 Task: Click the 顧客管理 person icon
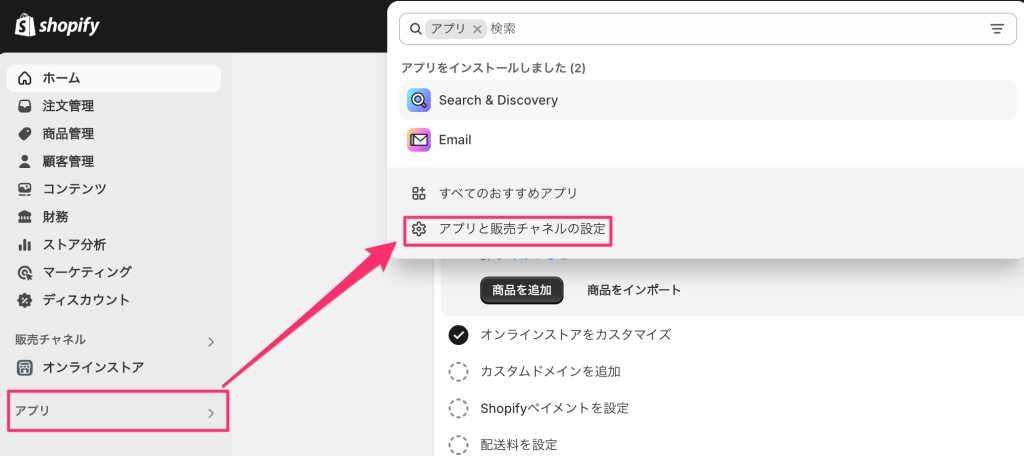25,161
